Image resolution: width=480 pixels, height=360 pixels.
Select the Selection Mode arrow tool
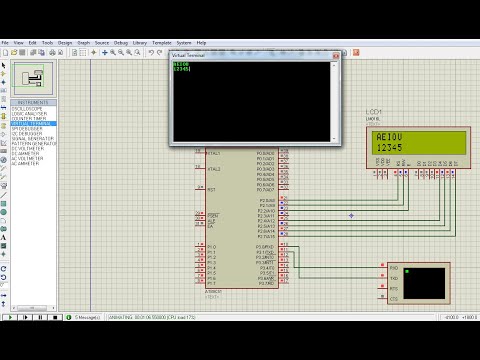[4, 65]
